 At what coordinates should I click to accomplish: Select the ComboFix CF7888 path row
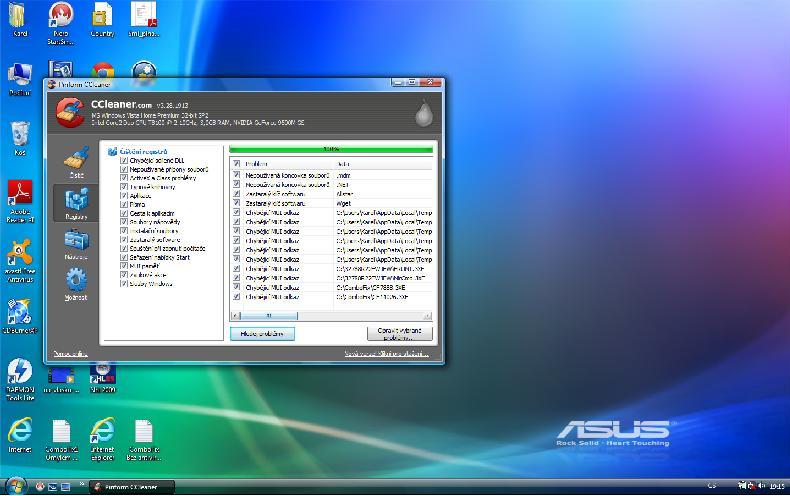coord(333,287)
